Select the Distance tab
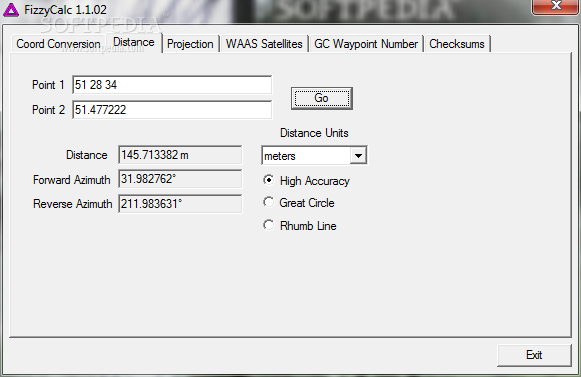This screenshot has width=581, height=377. tap(134, 43)
